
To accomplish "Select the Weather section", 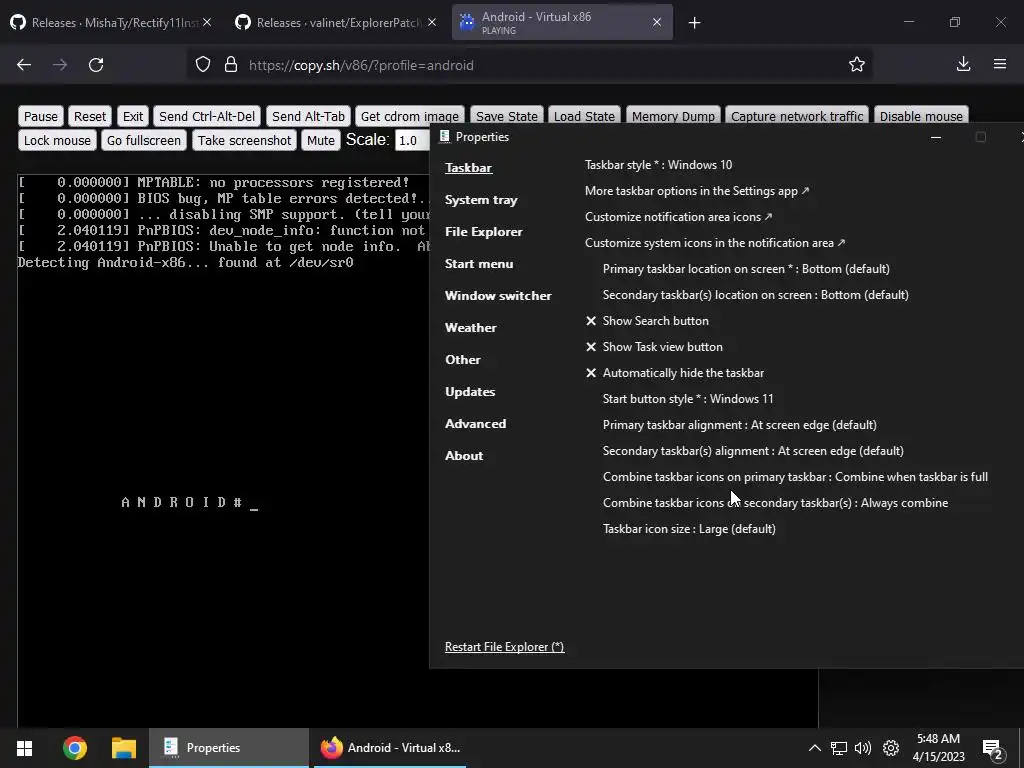I will 470,328.
